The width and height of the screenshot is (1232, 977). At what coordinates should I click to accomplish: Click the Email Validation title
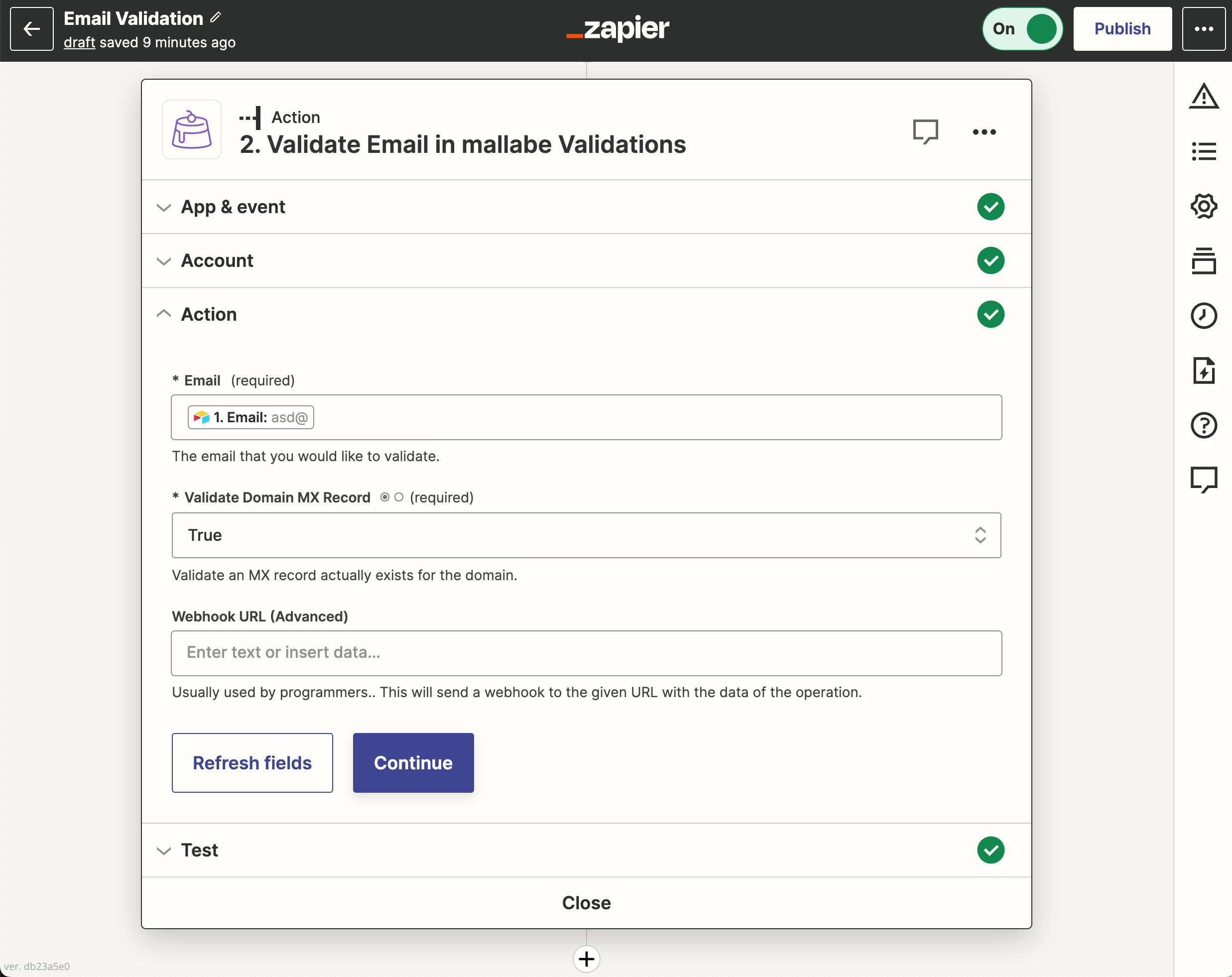133,18
